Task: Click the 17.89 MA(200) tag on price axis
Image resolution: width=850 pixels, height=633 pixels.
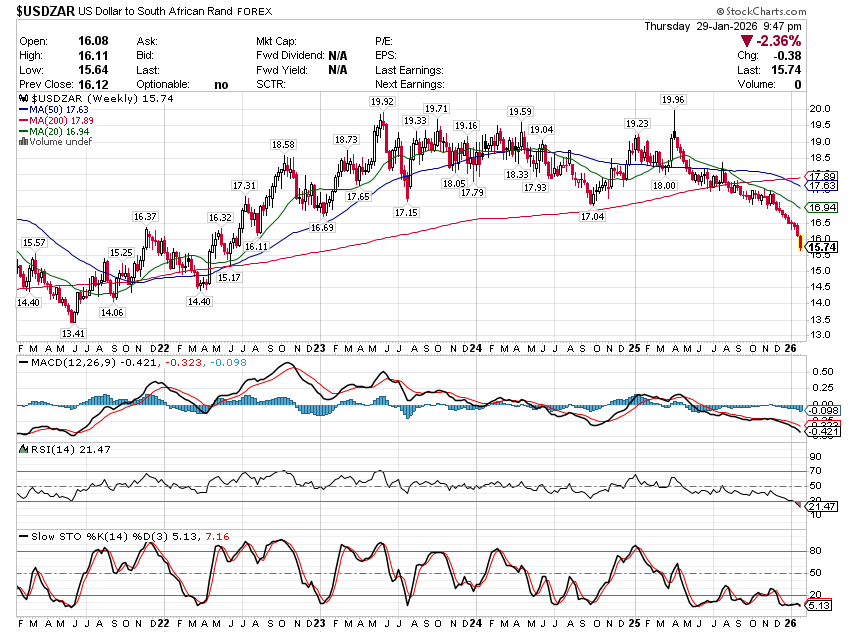Action: point(824,176)
